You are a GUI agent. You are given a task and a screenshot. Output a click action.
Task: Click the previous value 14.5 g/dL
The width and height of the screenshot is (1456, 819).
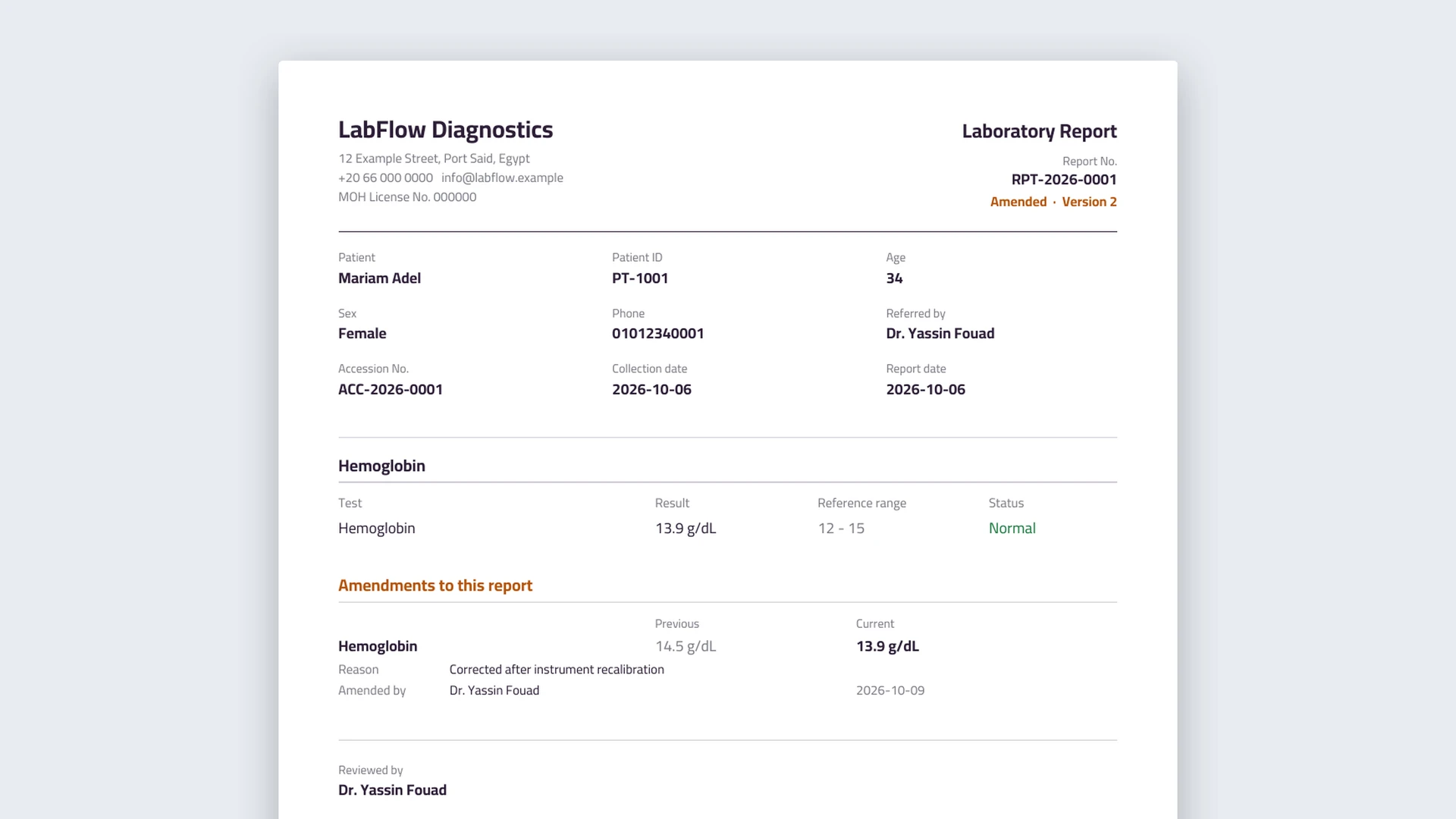click(686, 646)
